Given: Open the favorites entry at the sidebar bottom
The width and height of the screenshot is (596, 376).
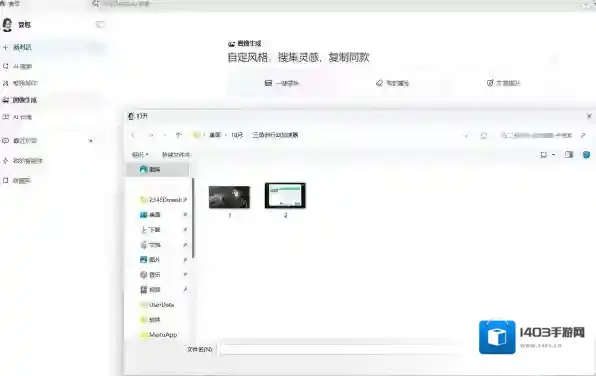Looking at the screenshot, I should pyautogui.click(x=17, y=181).
